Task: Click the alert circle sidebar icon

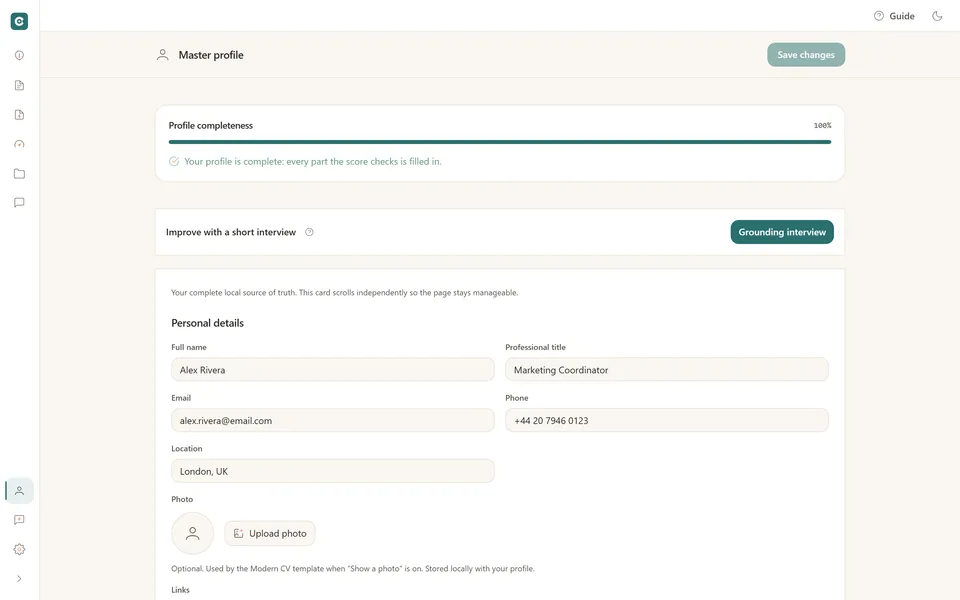Action: 19,56
